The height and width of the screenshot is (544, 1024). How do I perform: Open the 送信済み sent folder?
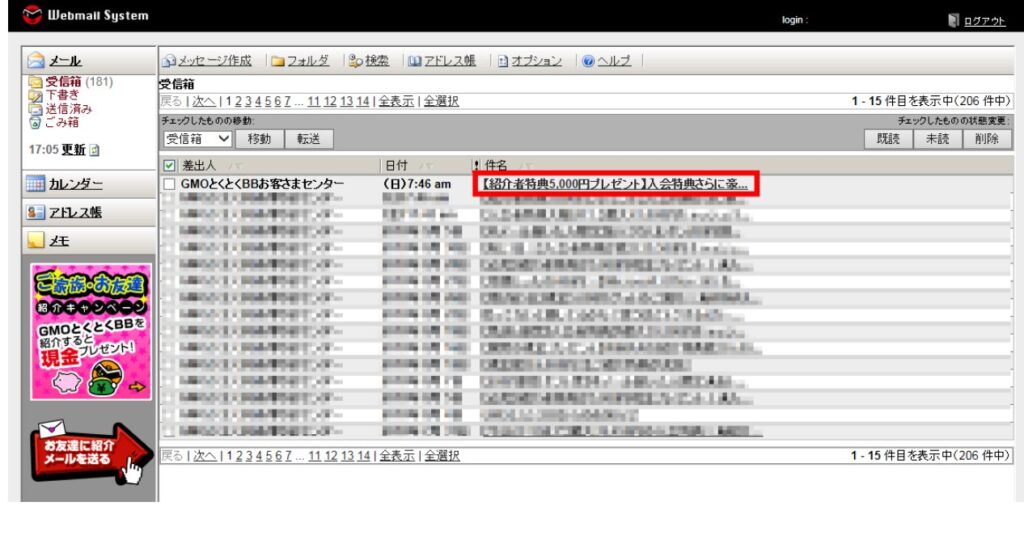coord(68,108)
